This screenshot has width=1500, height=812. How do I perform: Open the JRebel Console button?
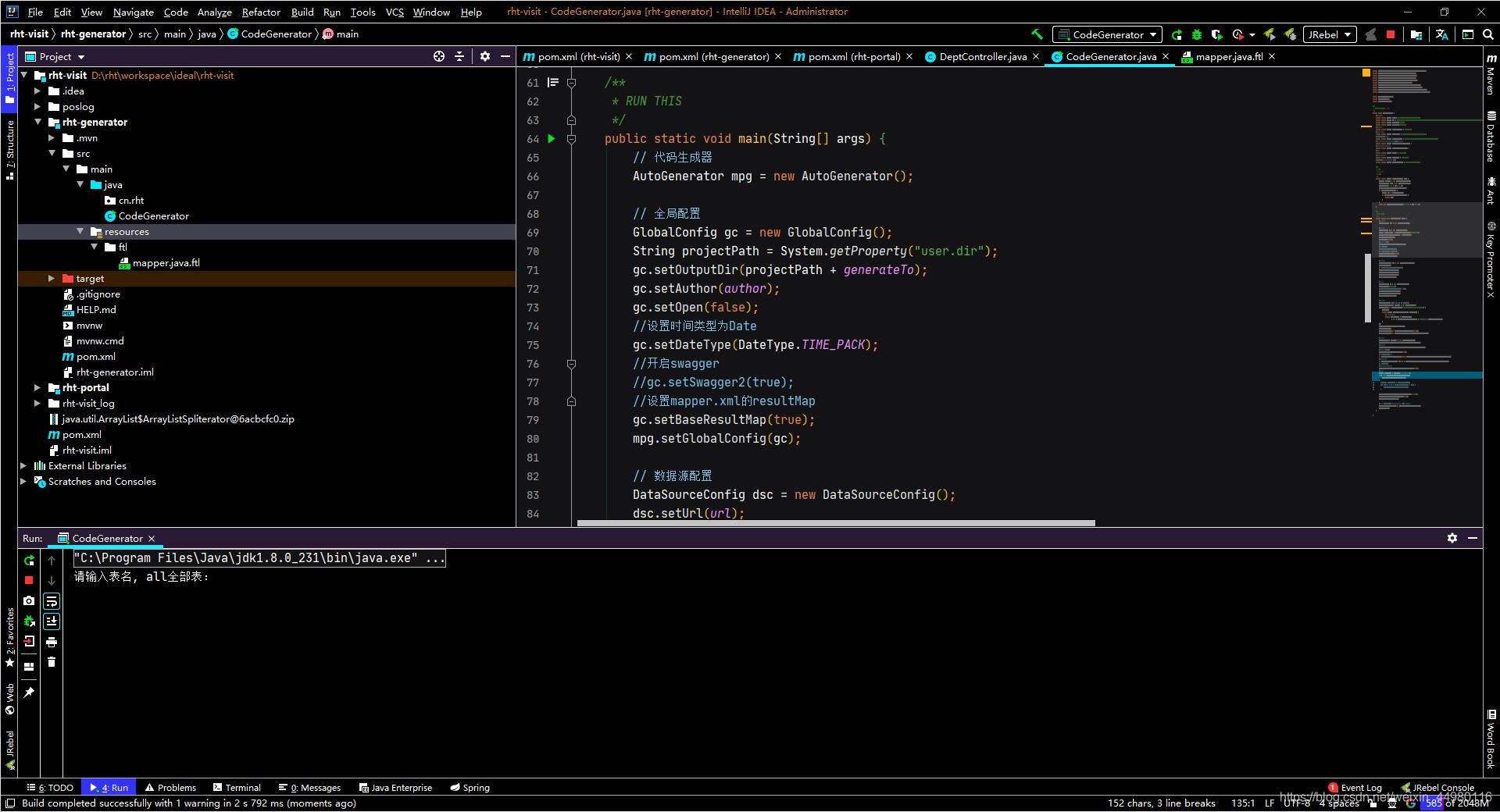pos(1438,788)
